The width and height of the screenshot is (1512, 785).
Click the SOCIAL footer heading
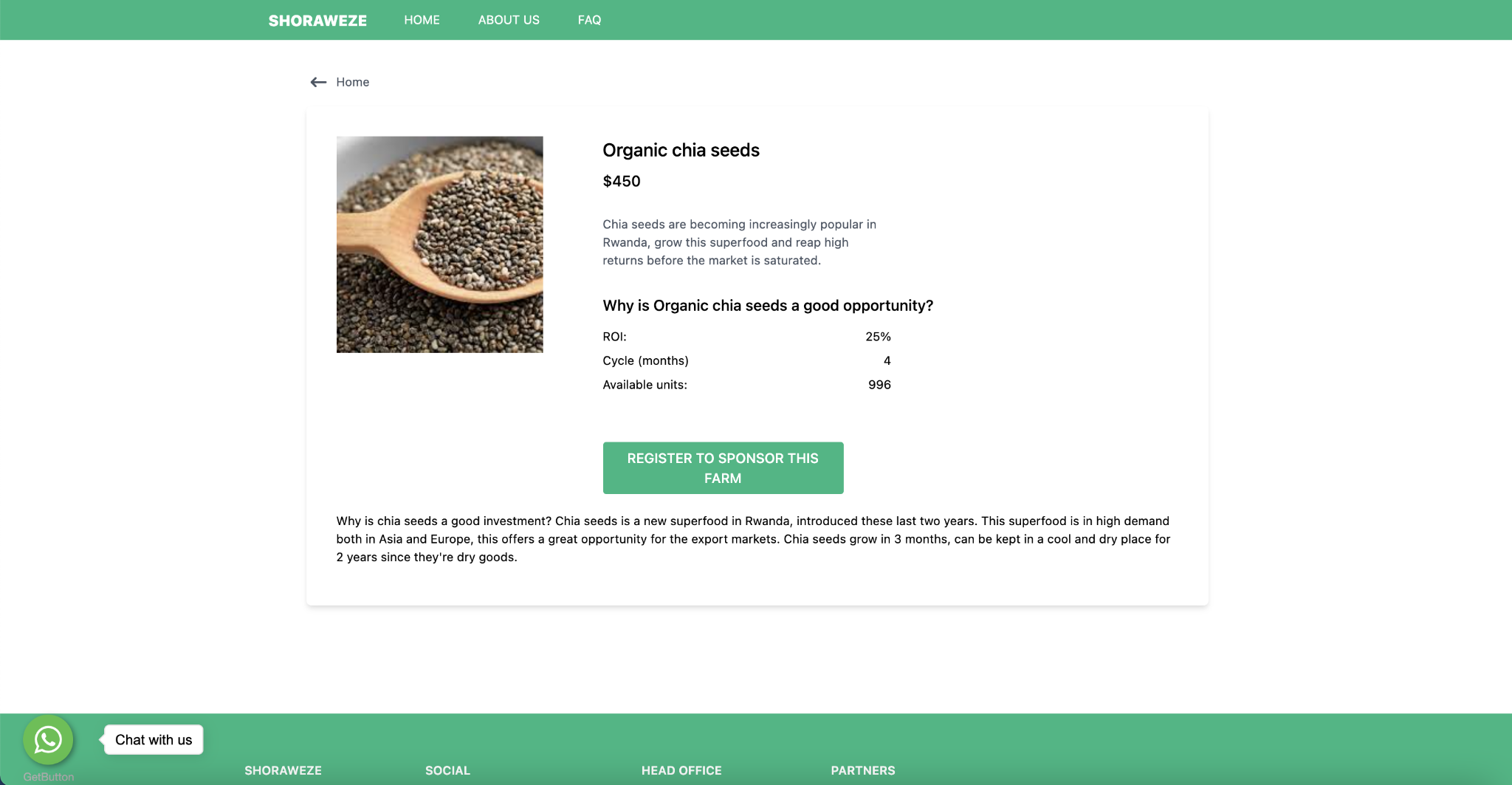pos(447,770)
